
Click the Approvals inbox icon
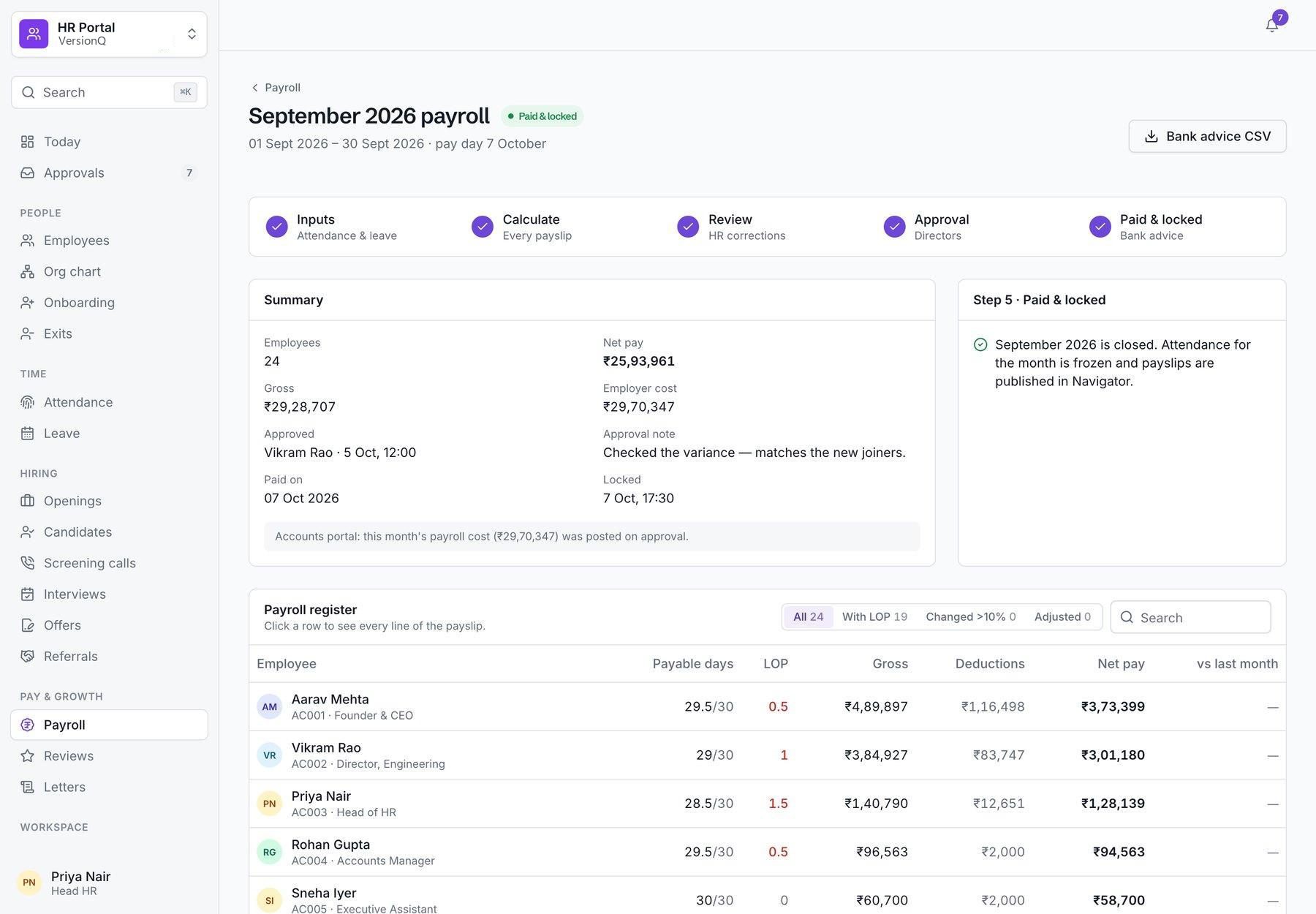point(28,173)
